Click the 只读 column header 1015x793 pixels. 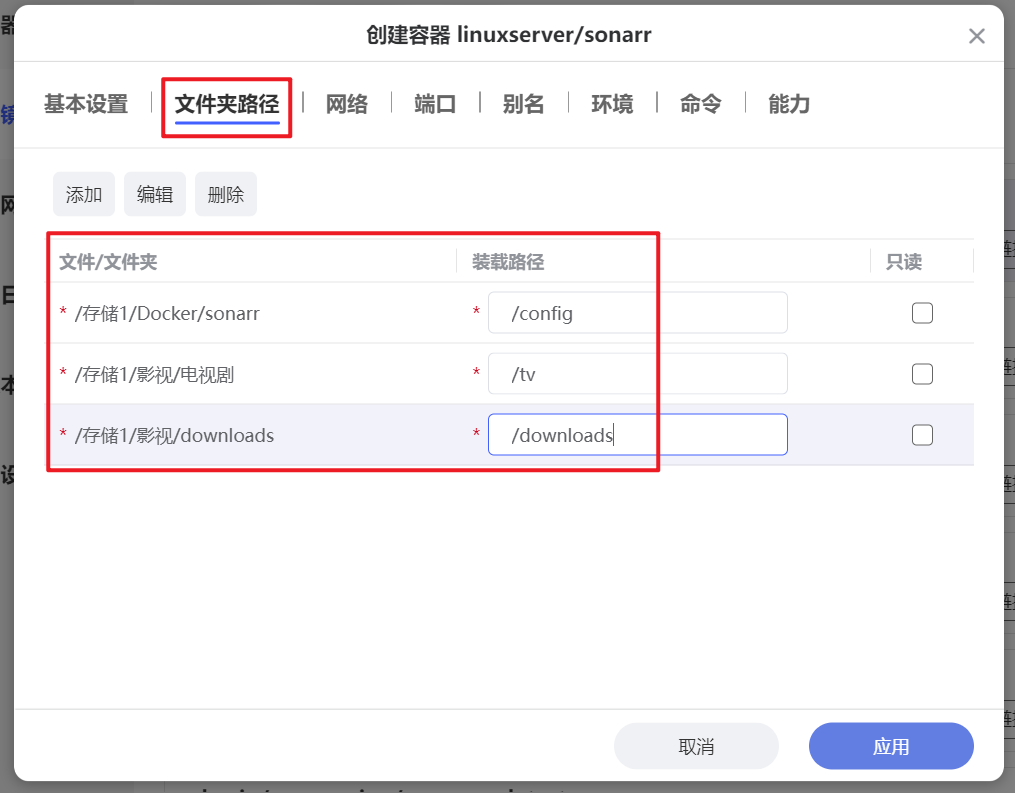click(x=904, y=262)
